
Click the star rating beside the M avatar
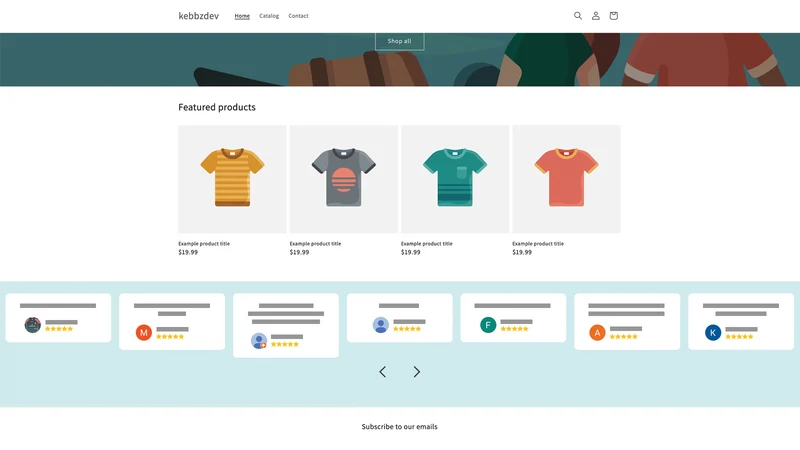coord(170,337)
